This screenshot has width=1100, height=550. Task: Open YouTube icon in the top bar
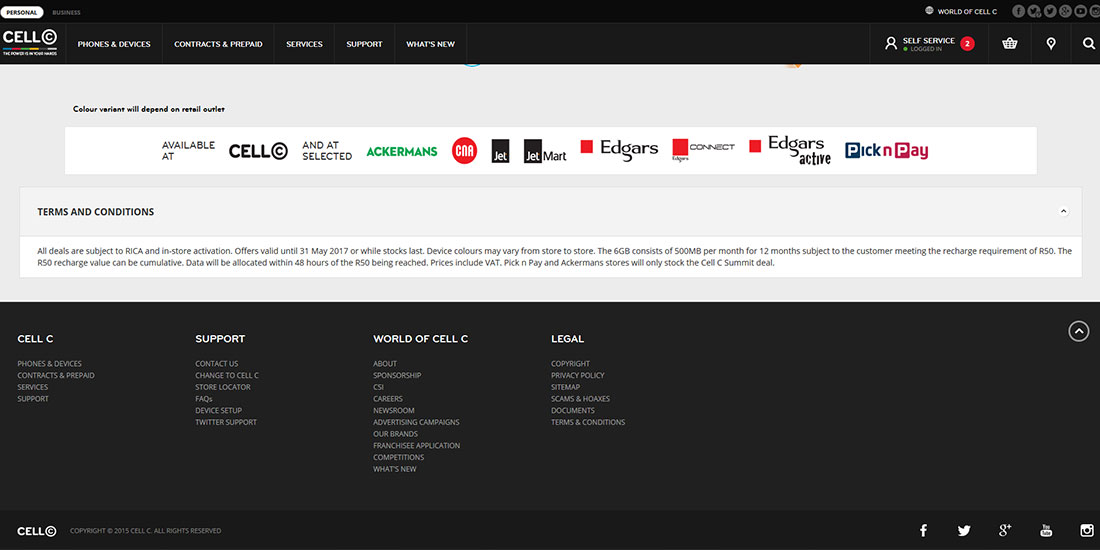(1081, 11)
